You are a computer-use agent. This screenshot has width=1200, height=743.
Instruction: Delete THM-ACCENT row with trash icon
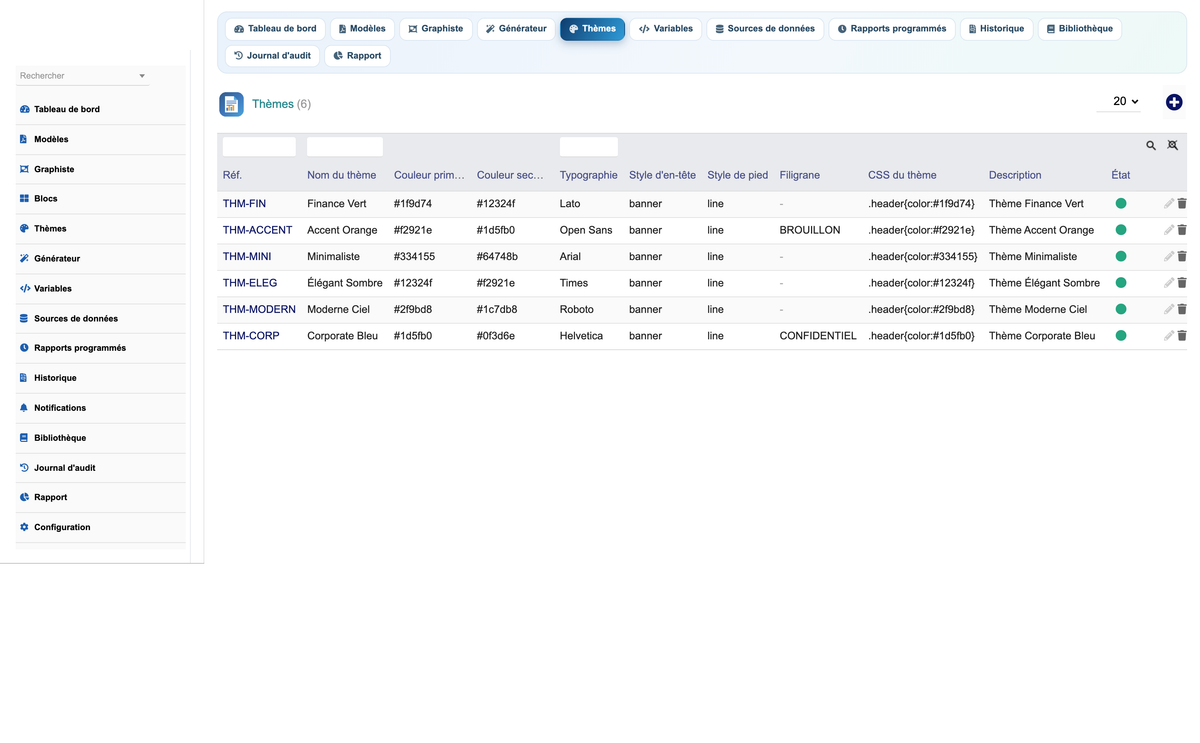click(1182, 230)
